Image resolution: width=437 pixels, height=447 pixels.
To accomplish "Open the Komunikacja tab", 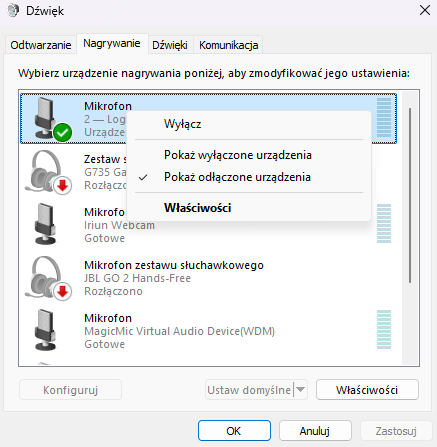I will coord(229,45).
